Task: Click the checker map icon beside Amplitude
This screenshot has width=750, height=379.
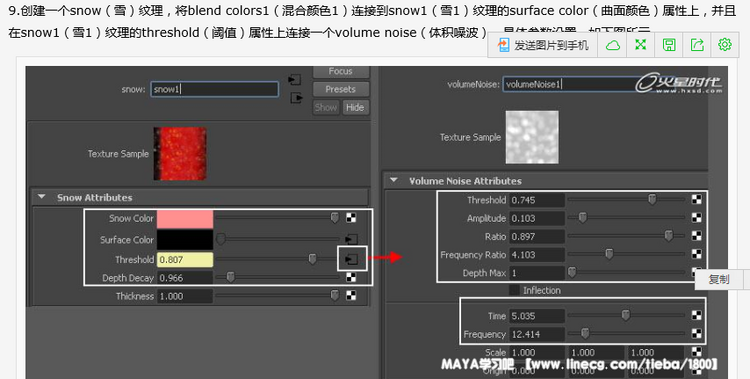Action: point(697,218)
